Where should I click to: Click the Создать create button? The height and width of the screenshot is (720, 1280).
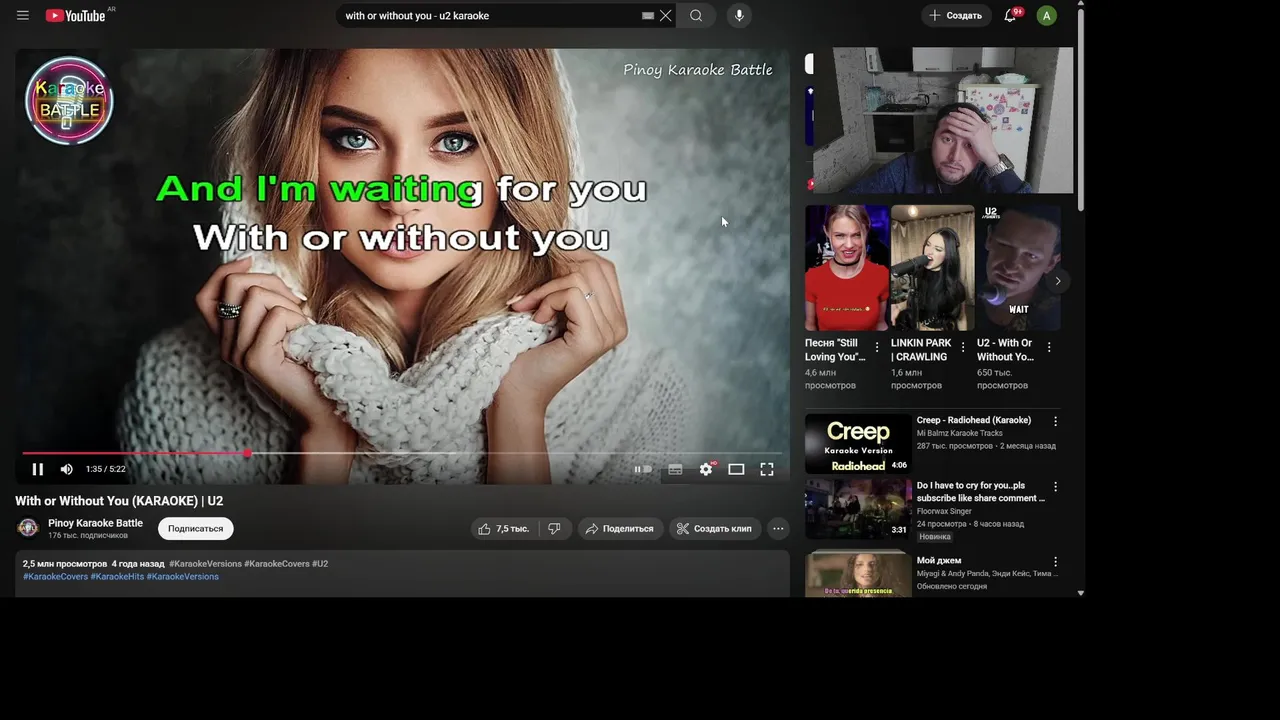[956, 15]
